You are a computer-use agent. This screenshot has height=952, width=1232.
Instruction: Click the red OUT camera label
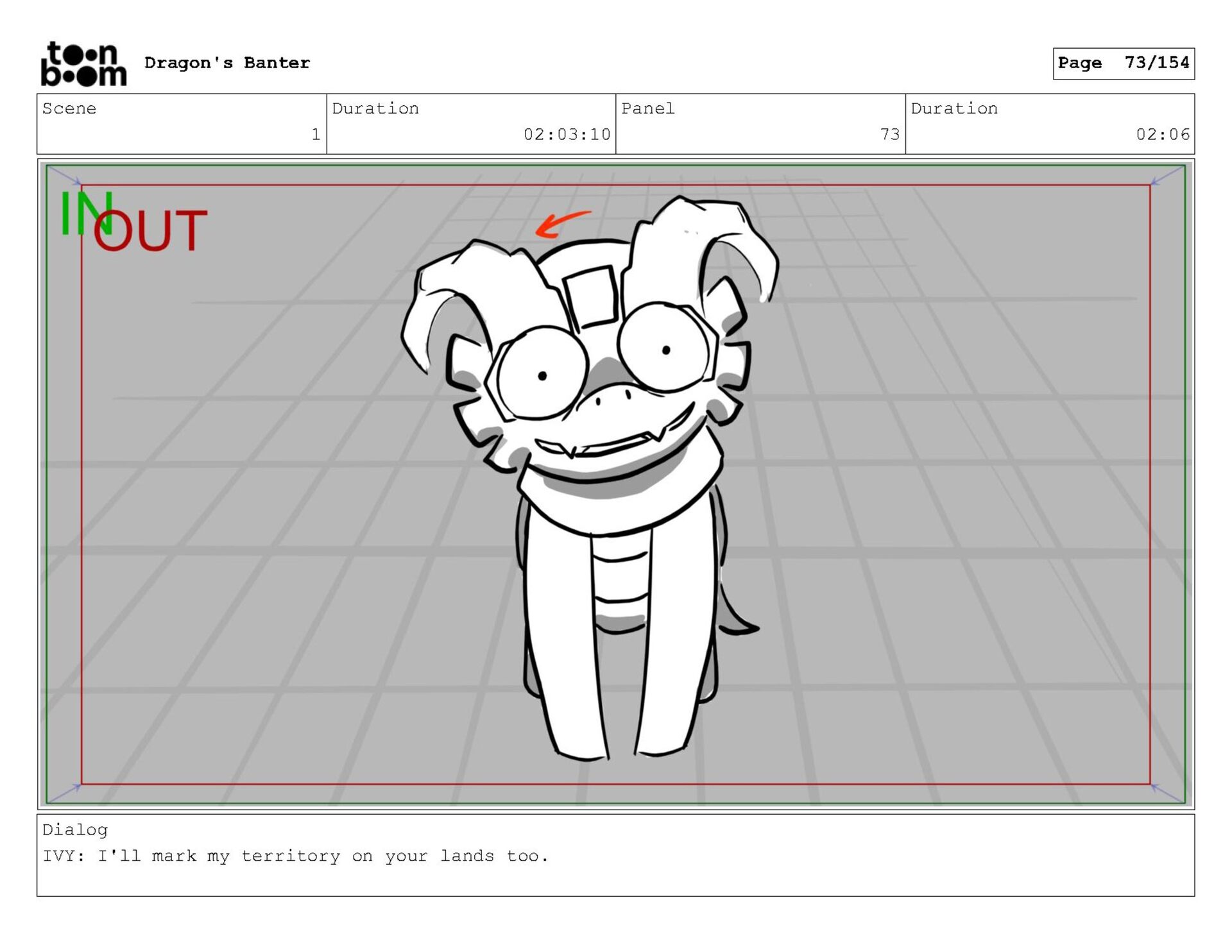point(151,231)
